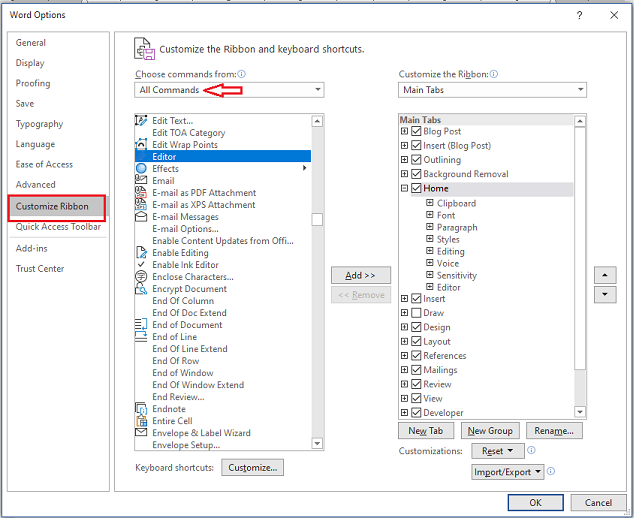Click the E-mail Messages envelope icon
The image size is (636, 518).
pos(141,217)
